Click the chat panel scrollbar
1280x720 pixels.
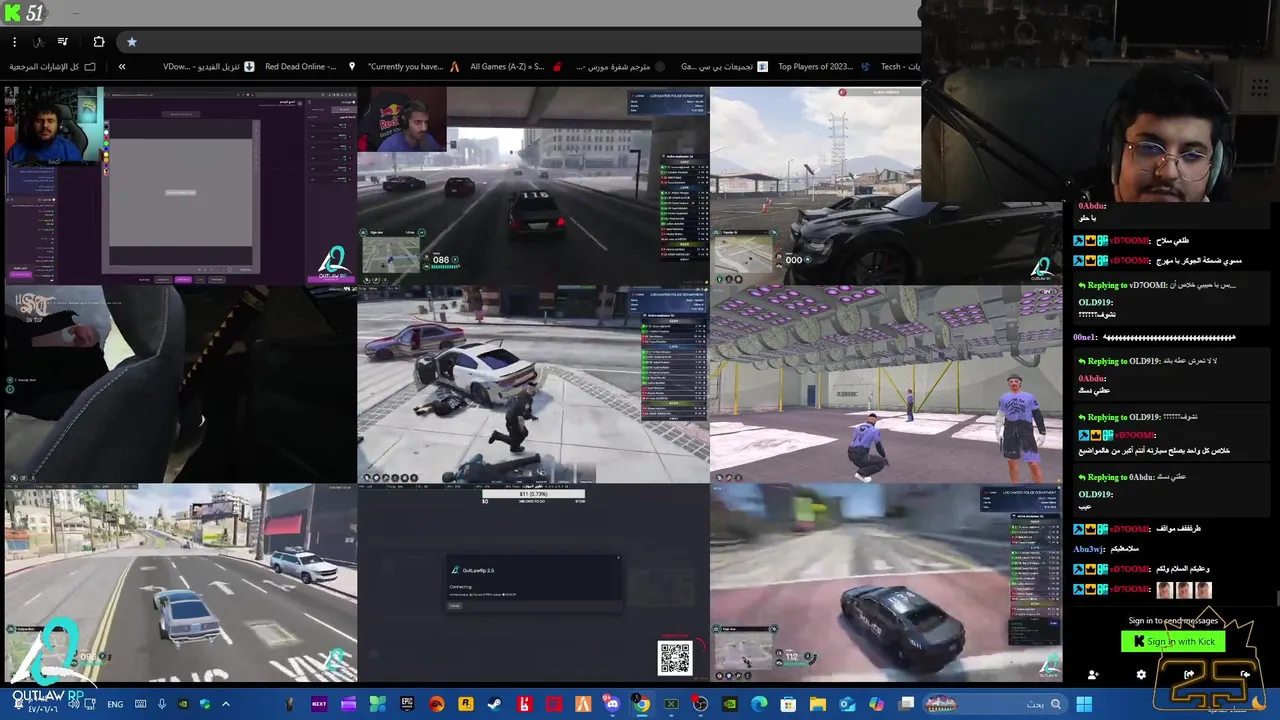pos(1276,600)
